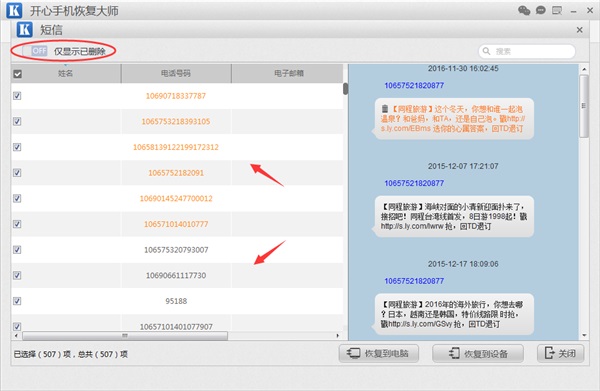The width and height of the screenshot is (600, 391).
Task: Click sender number above the 2015-12-17 message
Action: (414, 281)
